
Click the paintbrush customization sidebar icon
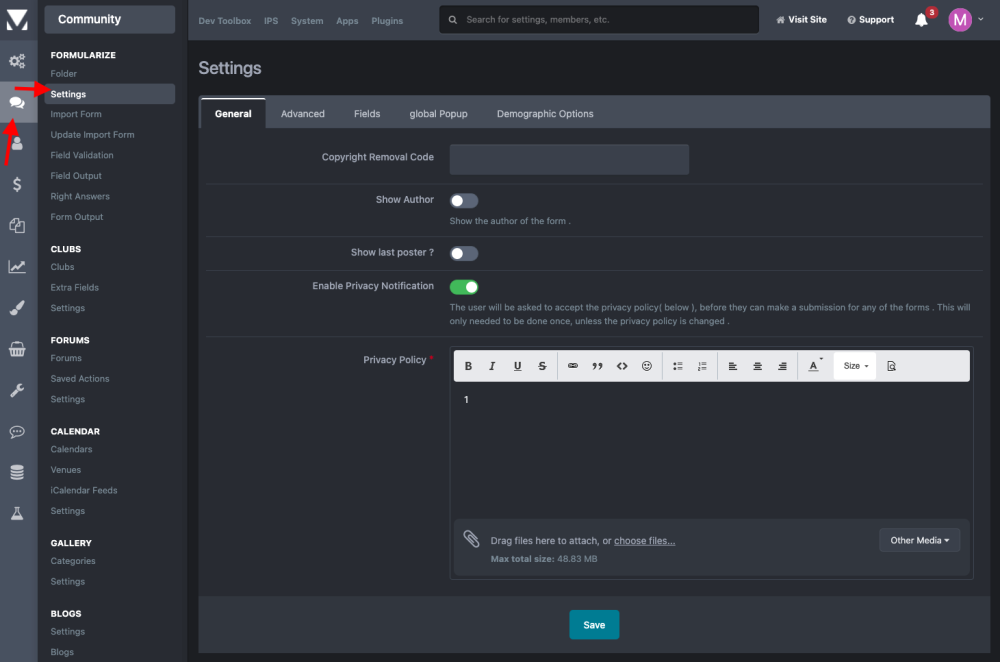(x=17, y=308)
